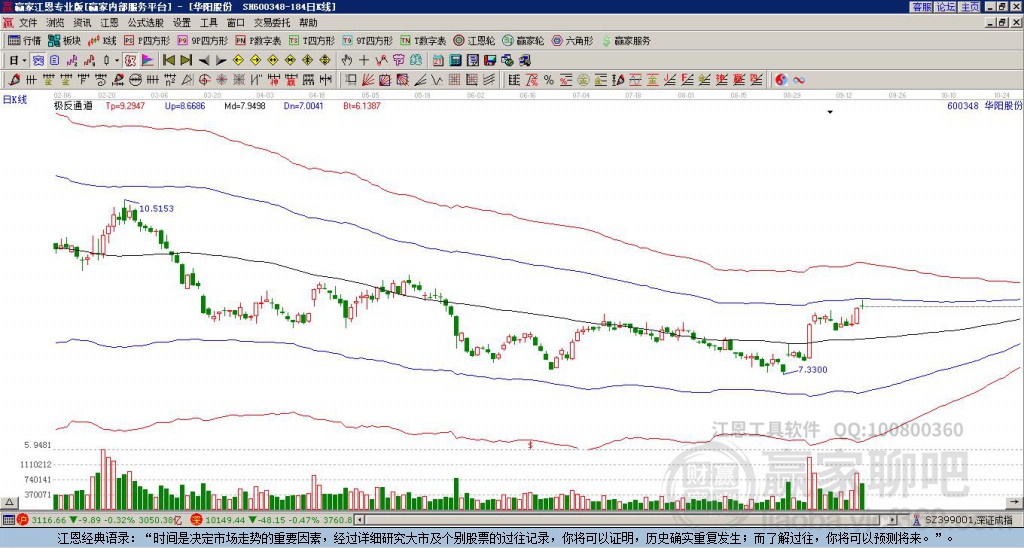Select the crosshair plus cursor tool
Screen dimensions: 1024x548
[364, 61]
